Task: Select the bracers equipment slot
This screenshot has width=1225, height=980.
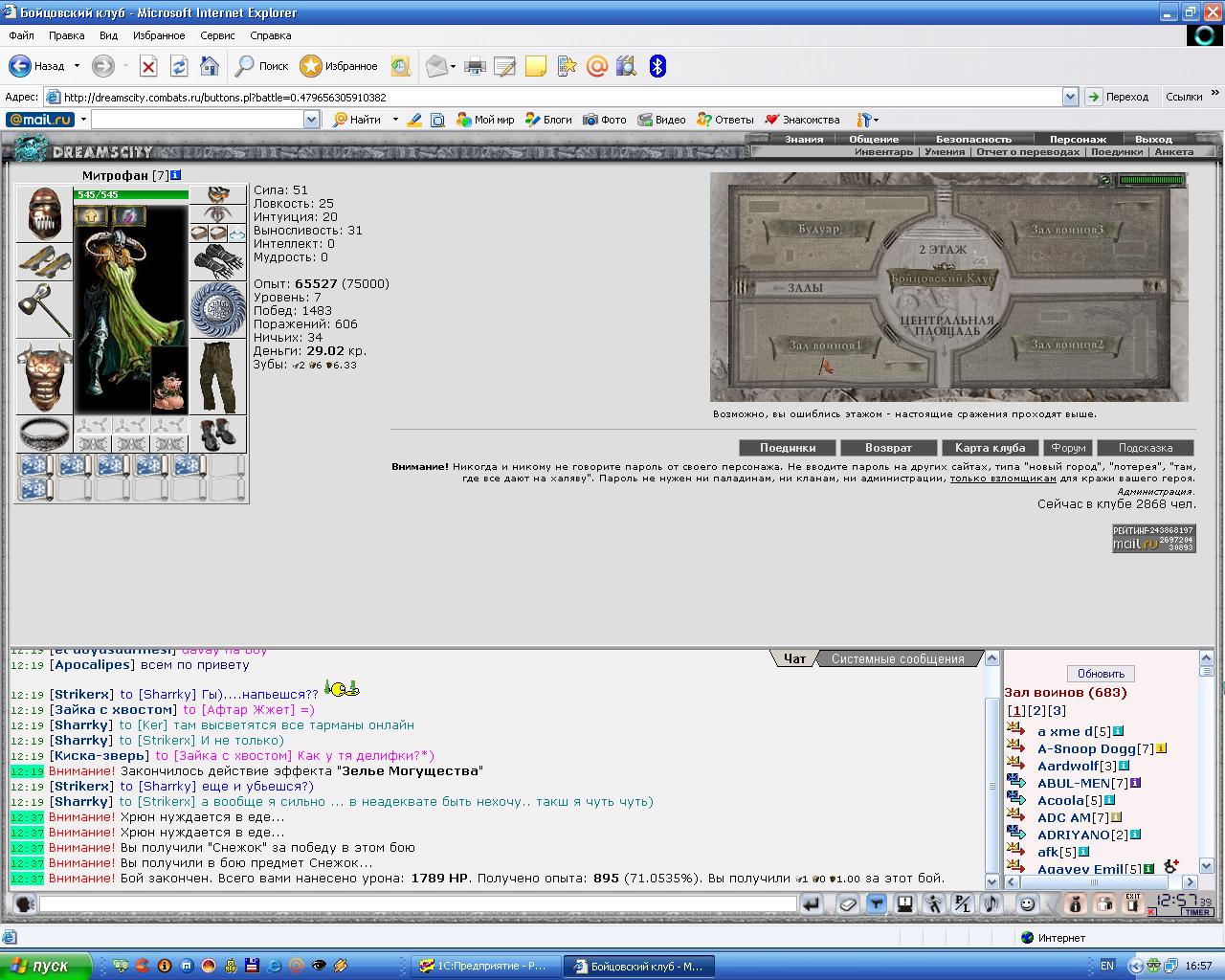Action: [x=44, y=261]
